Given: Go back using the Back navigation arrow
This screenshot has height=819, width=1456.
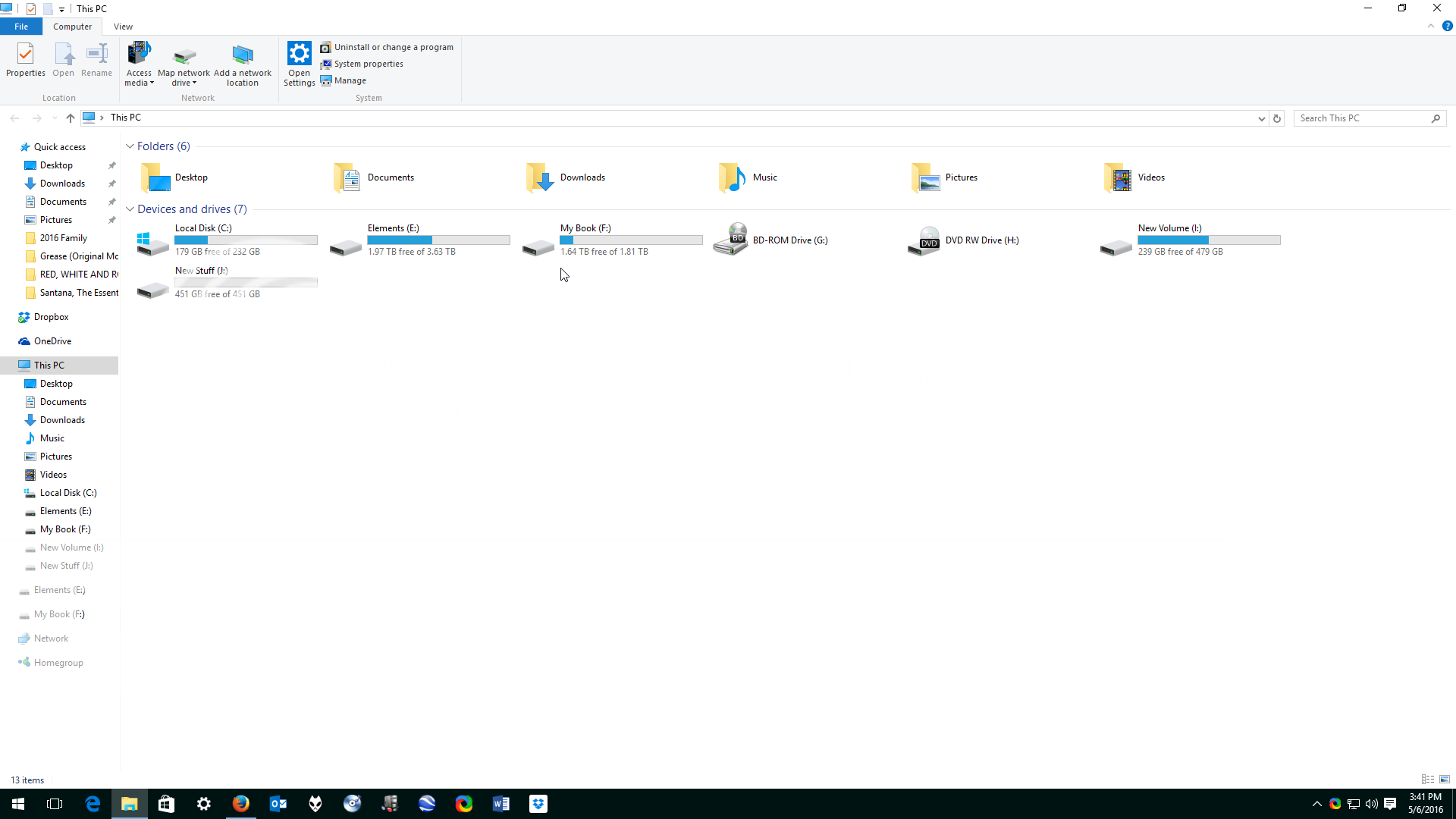Looking at the screenshot, I should coord(14,118).
